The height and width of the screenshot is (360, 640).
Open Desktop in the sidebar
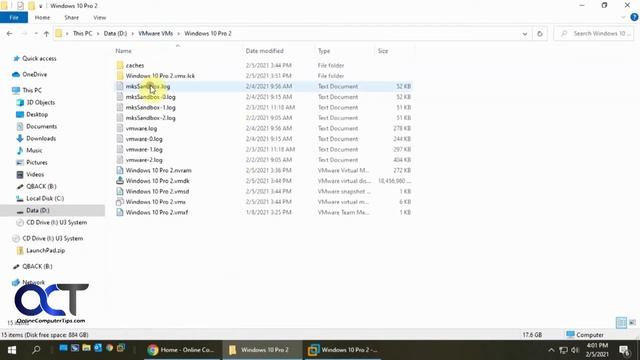[37, 115]
